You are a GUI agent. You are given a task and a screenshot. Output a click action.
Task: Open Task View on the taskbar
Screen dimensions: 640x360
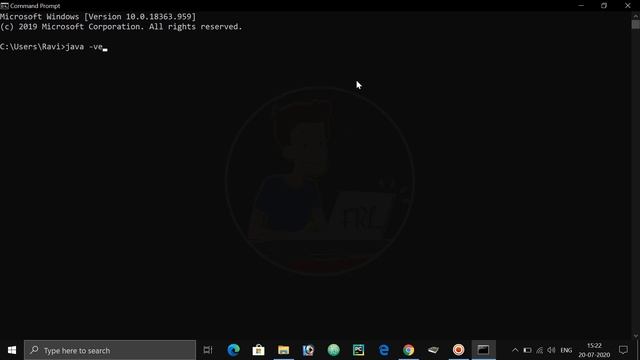(208, 350)
